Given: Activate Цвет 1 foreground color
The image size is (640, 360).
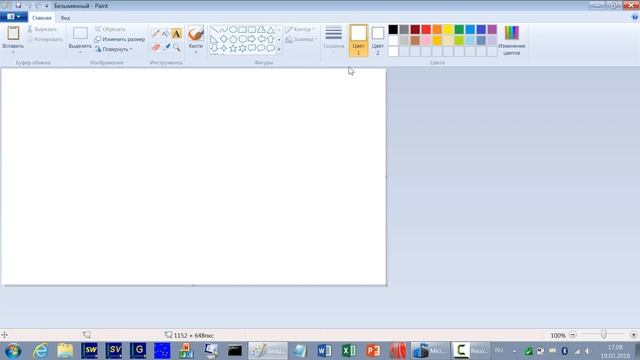Looking at the screenshot, I should point(358,40).
